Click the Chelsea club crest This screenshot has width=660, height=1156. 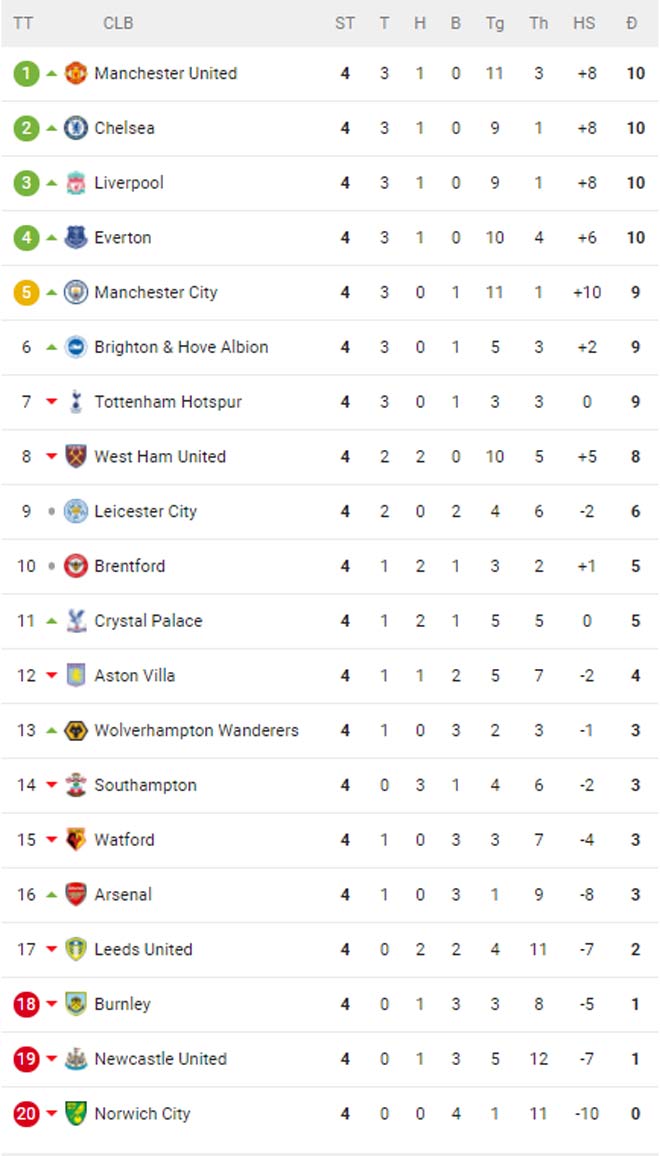[76, 128]
